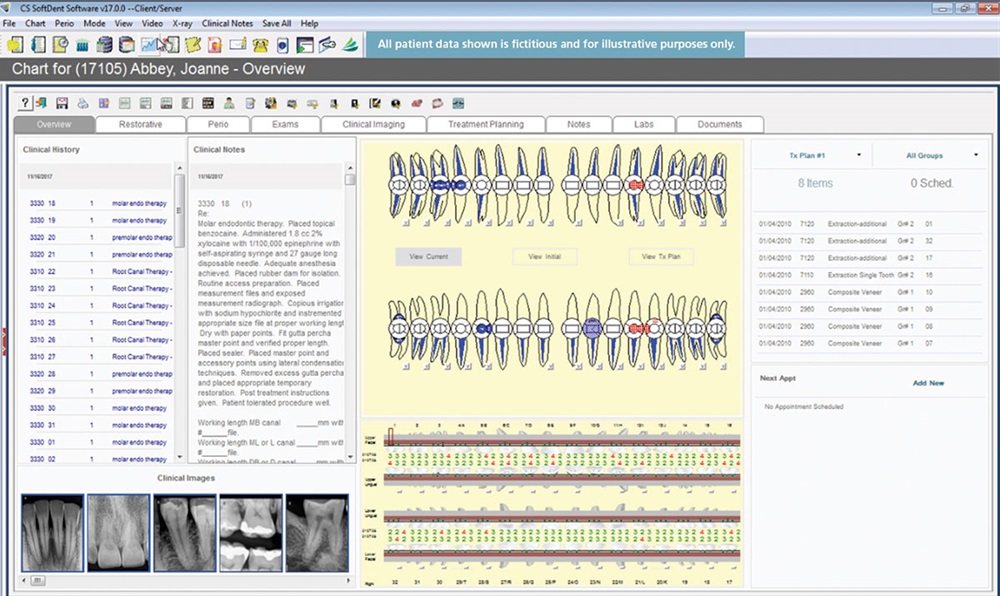Click the question mark help icon
The image size is (1000, 596).
tap(25, 103)
